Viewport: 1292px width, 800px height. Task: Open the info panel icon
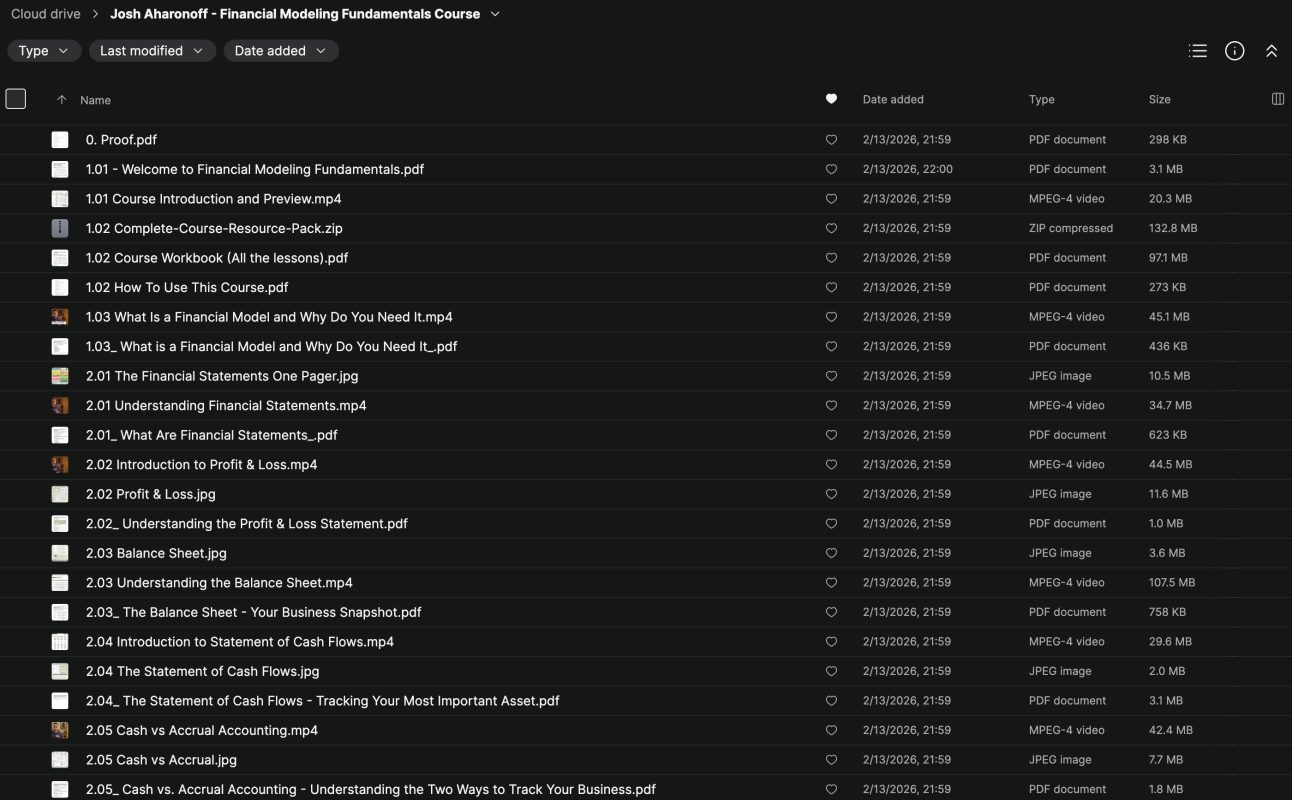click(x=1234, y=51)
